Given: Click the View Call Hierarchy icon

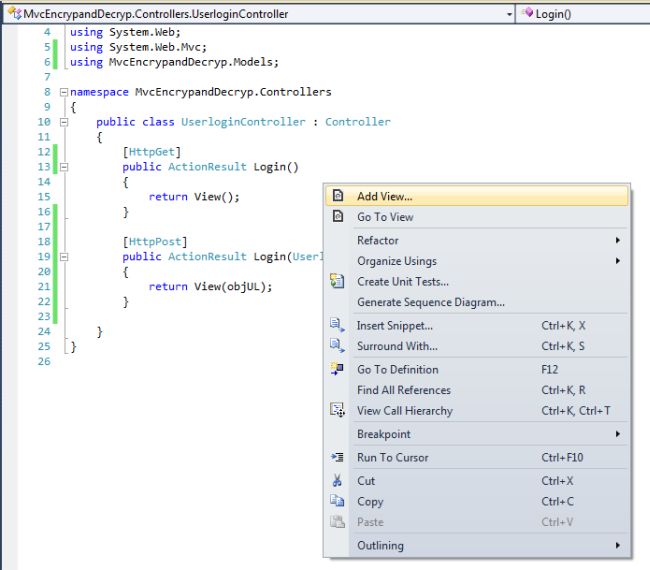Looking at the screenshot, I should pos(338,411).
